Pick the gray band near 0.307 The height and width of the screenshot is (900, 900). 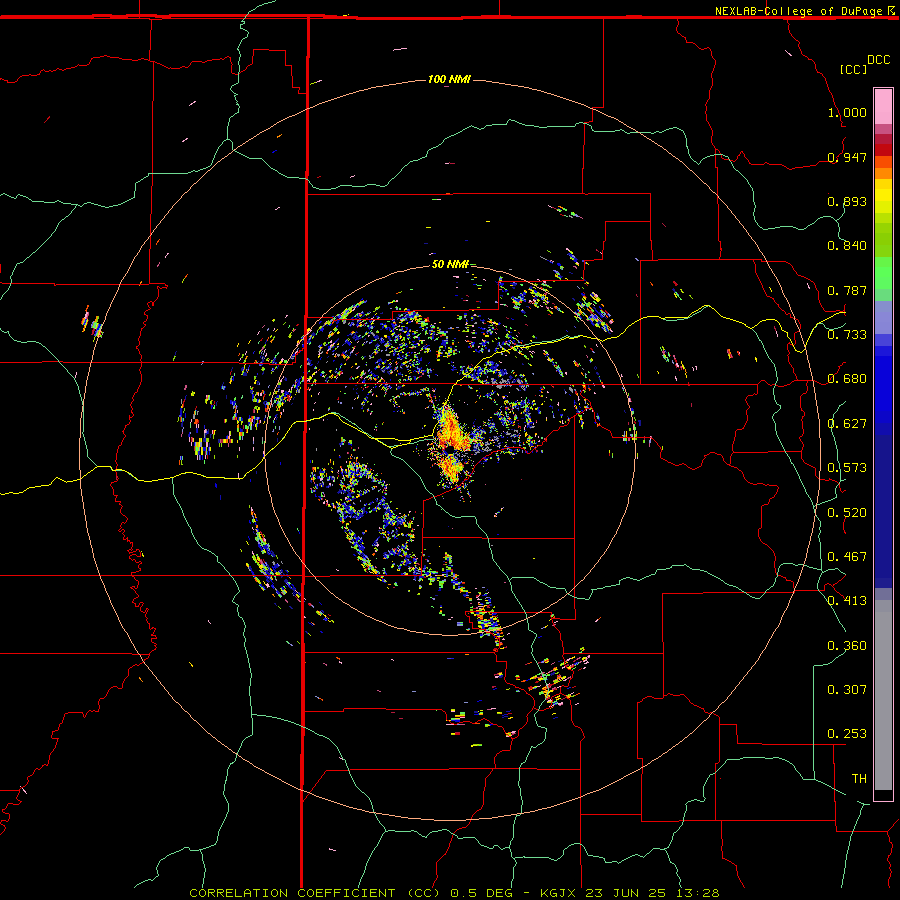pos(883,695)
